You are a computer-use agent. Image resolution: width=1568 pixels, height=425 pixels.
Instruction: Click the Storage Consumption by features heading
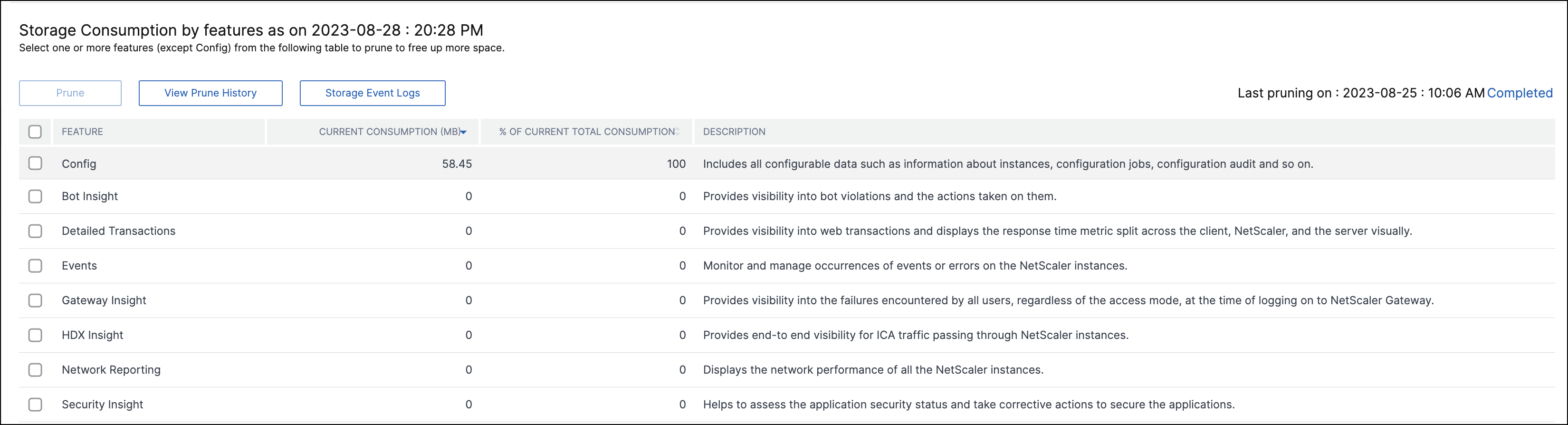click(251, 30)
